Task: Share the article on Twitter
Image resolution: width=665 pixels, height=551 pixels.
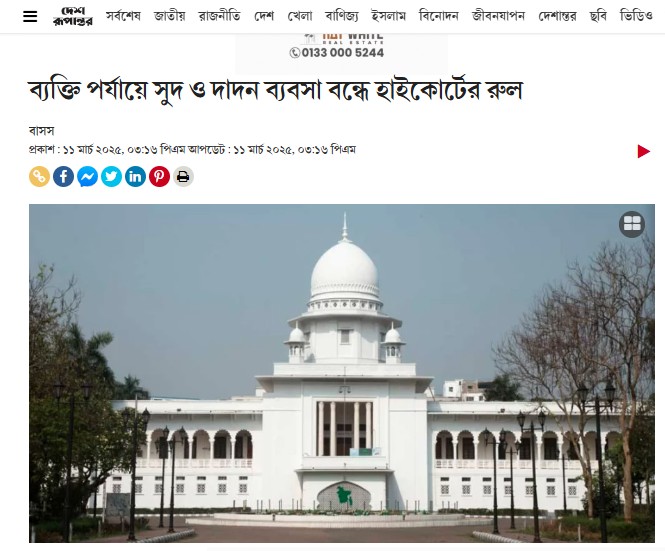Action: (112, 176)
